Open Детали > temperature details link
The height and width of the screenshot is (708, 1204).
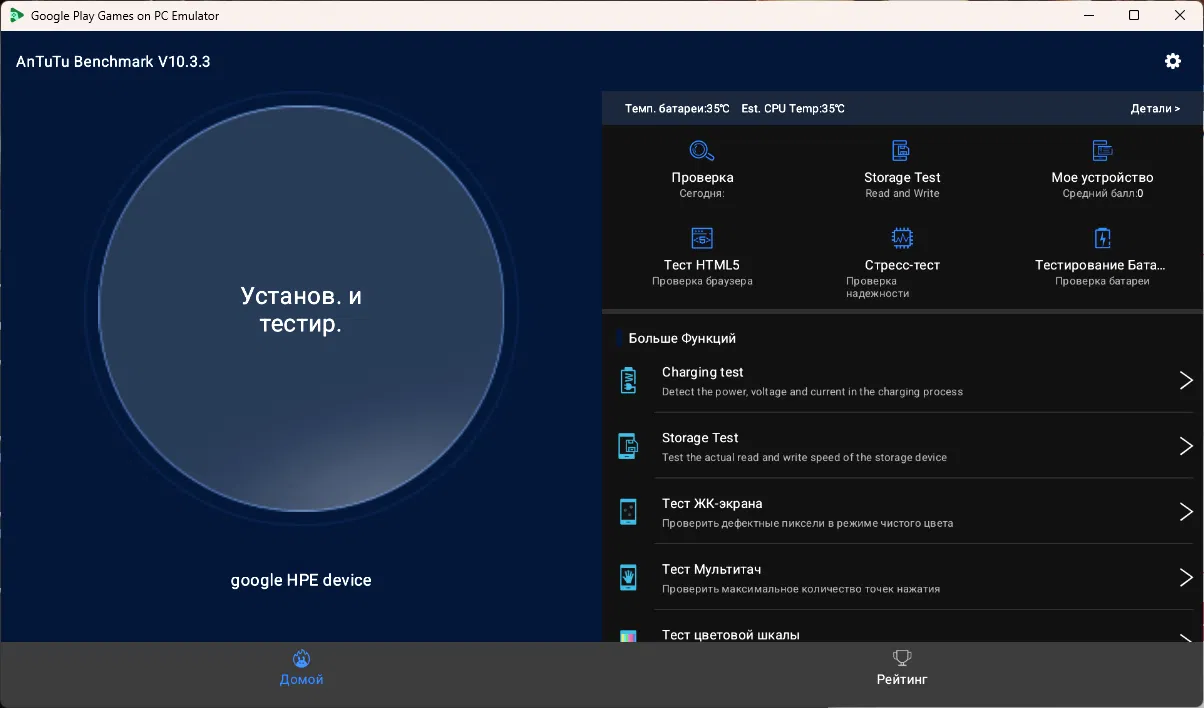click(x=1155, y=108)
